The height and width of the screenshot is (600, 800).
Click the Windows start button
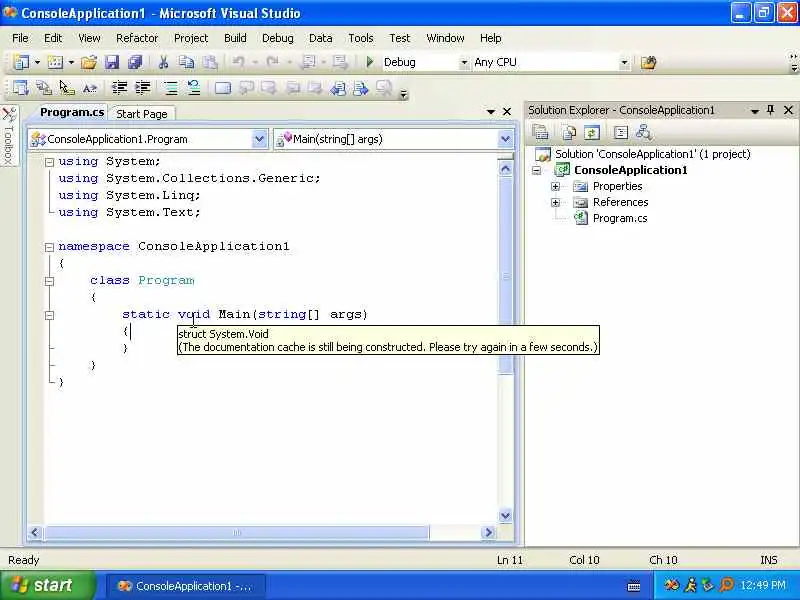pos(47,585)
